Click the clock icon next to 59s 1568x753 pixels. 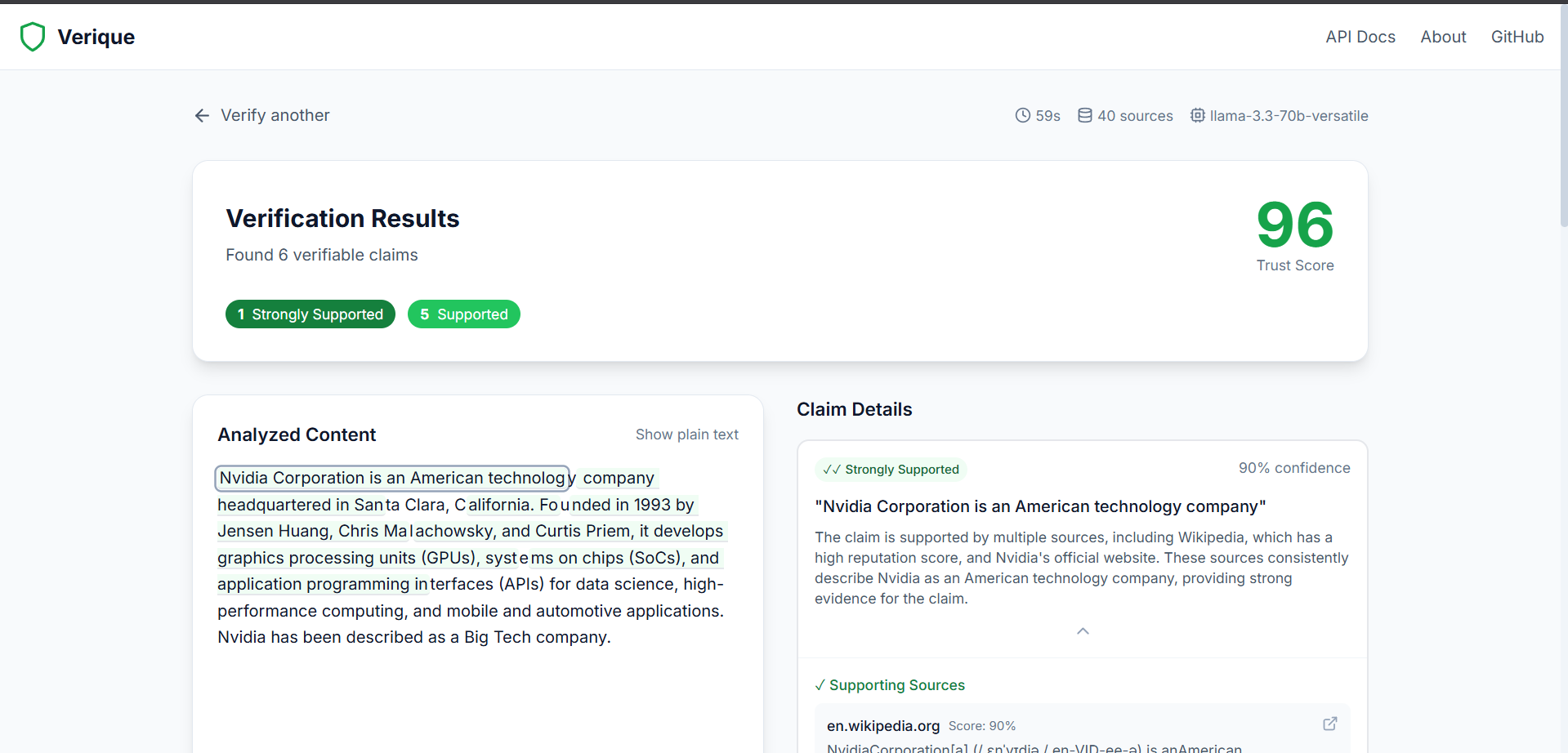coord(1022,116)
